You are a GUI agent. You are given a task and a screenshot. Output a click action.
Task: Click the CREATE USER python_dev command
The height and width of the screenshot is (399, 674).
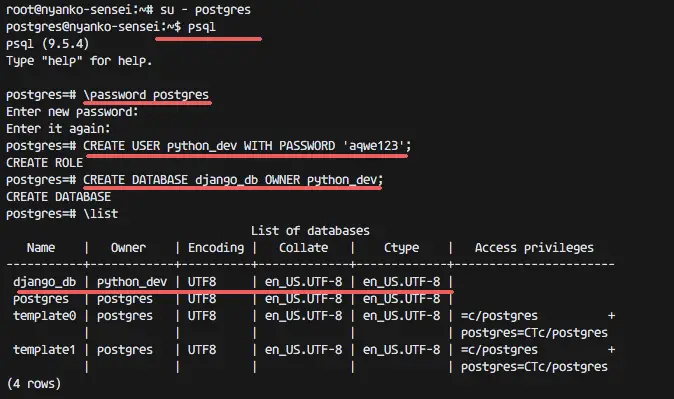pos(247,146)
